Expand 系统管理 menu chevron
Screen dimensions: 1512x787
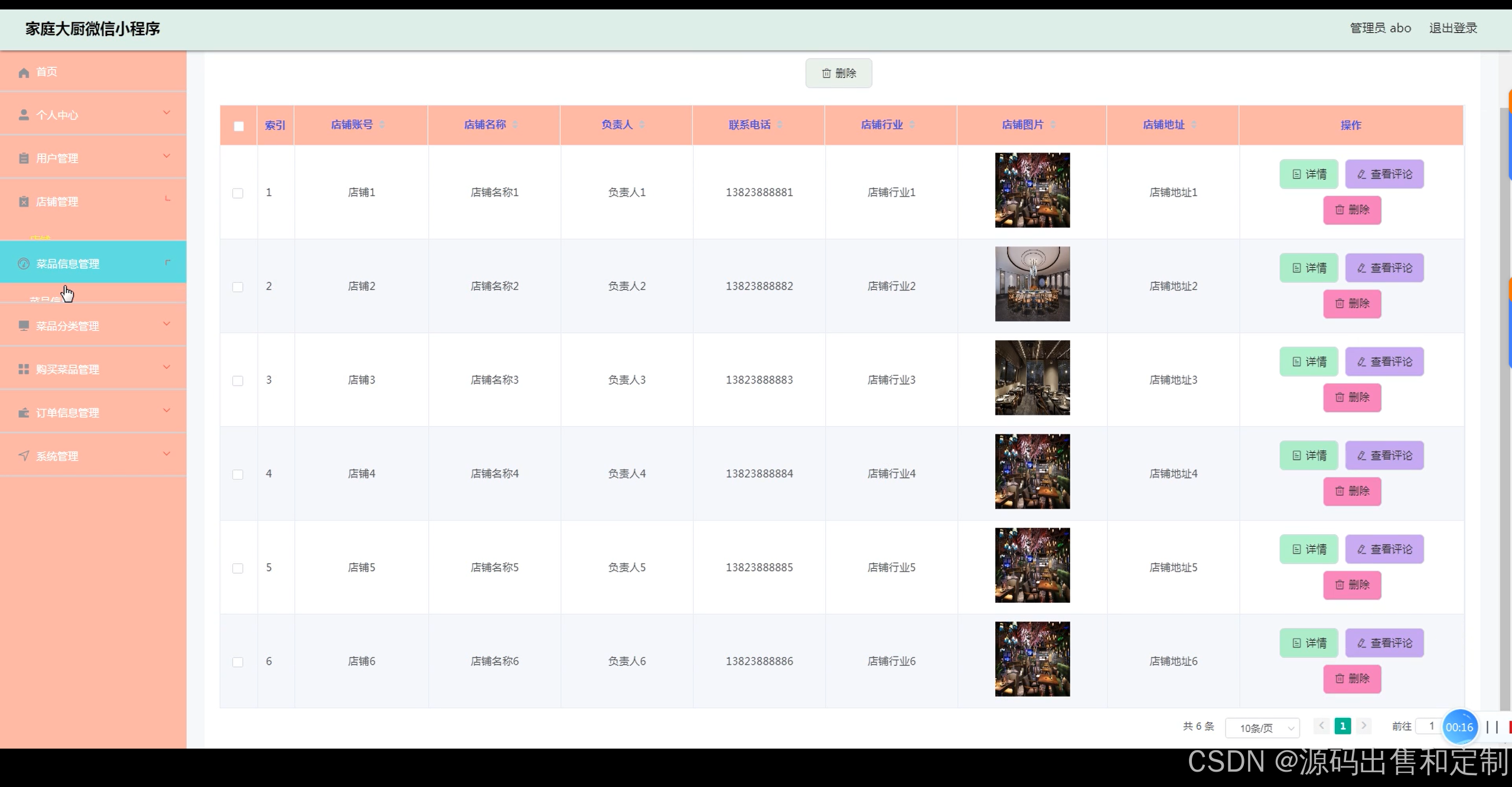(167, 454)
